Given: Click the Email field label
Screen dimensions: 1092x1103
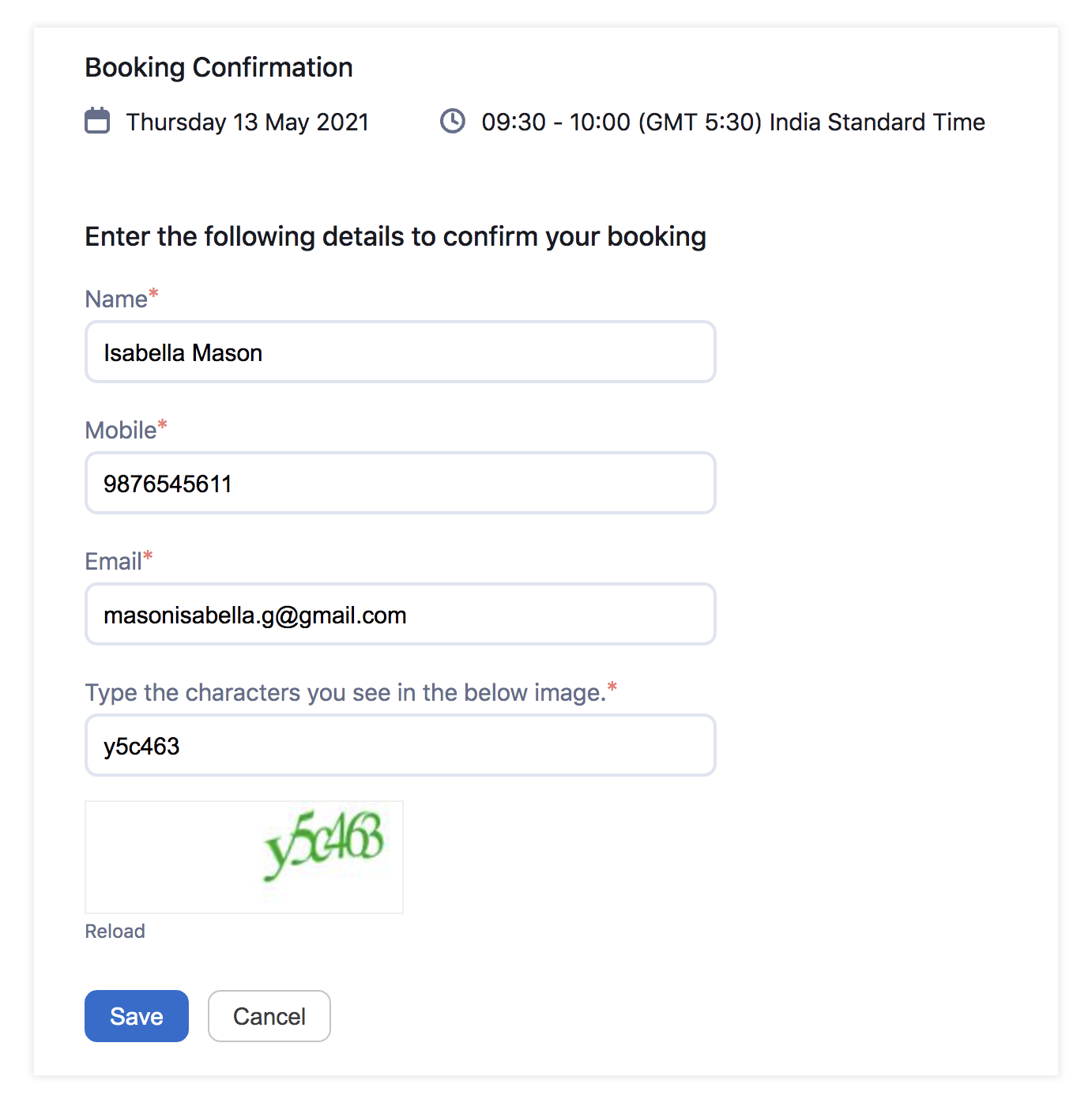Looking at the screenshot, I should (114, 562).
